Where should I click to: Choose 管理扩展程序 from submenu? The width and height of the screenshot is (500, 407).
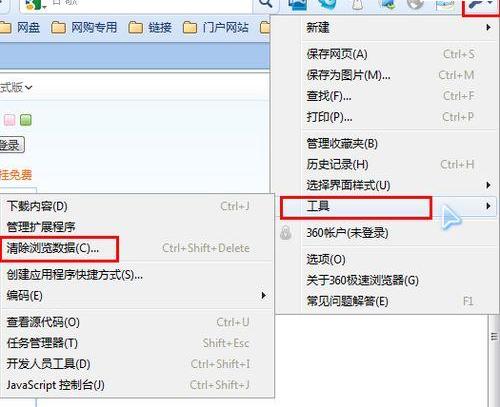coord(41,227)
